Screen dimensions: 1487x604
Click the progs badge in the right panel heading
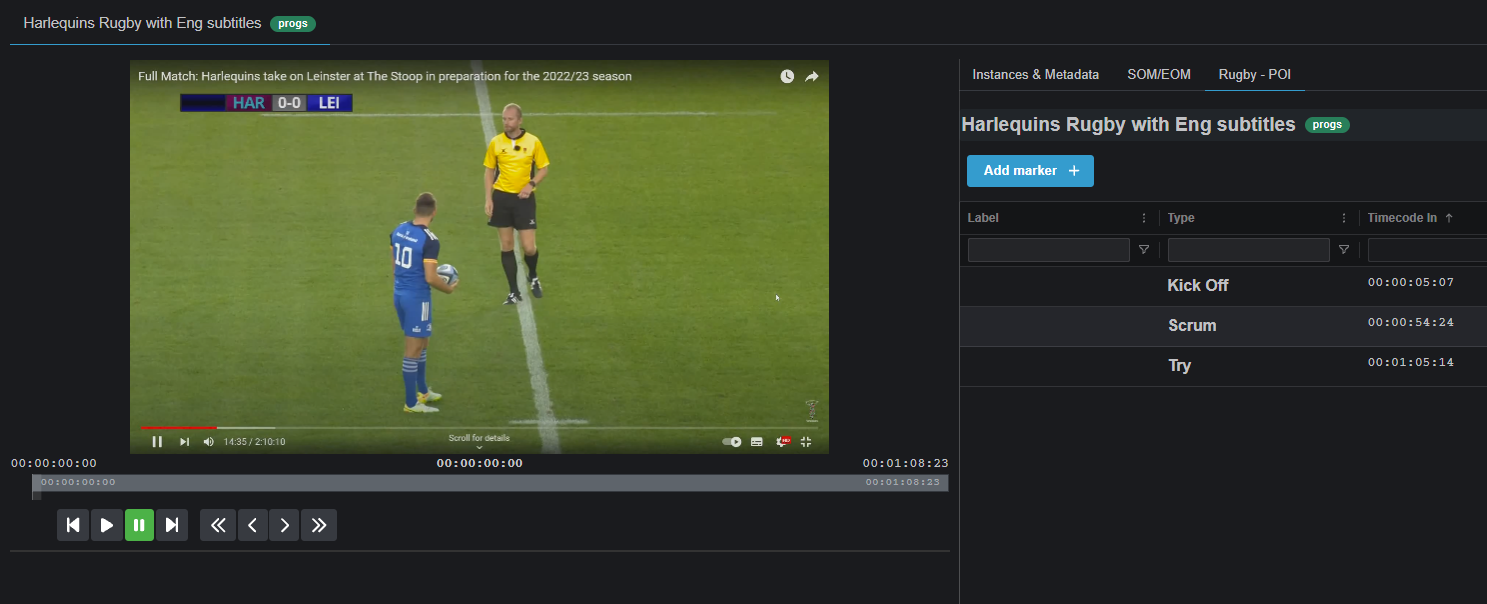1327,125
